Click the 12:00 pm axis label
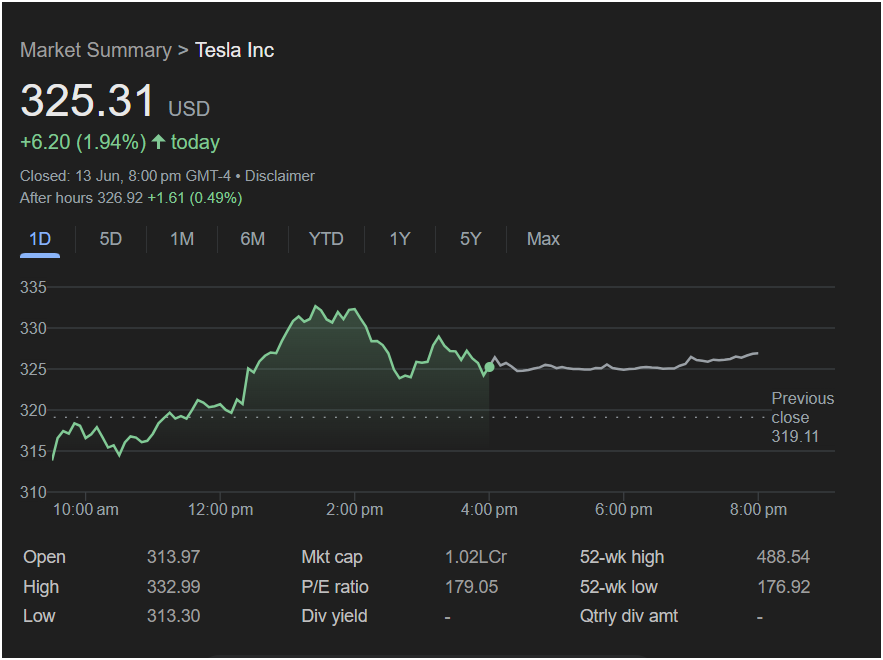 click(x=220, y=510)
